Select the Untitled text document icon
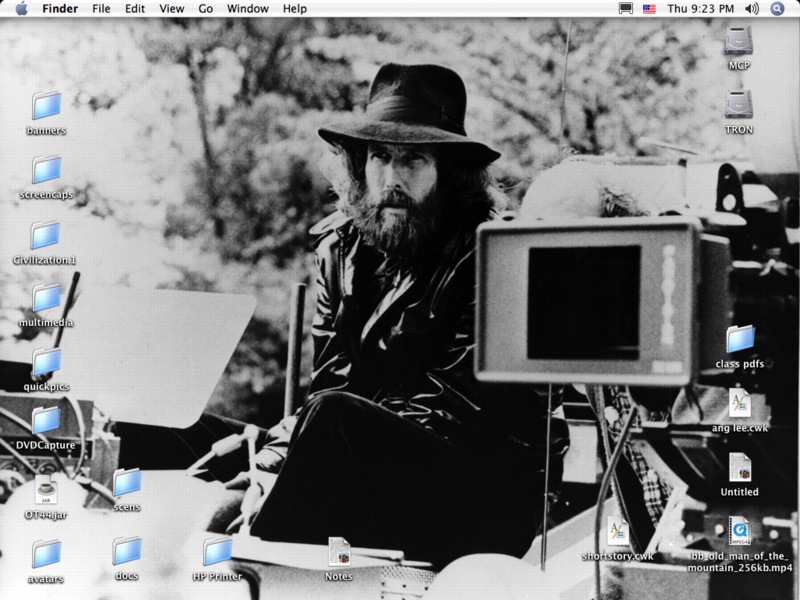 click(740, 467)
